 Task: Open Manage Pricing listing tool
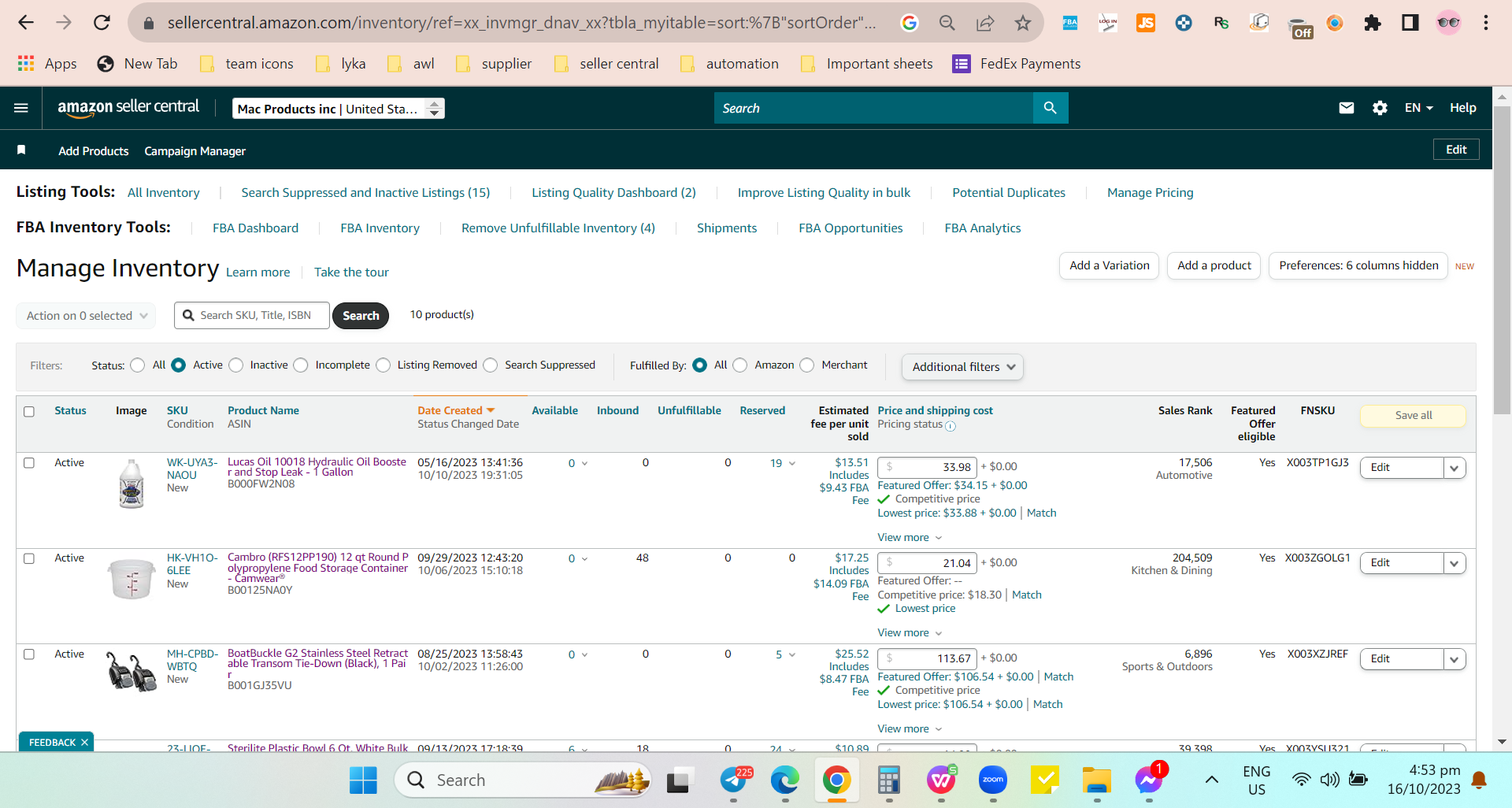(x=1150, y=193)
